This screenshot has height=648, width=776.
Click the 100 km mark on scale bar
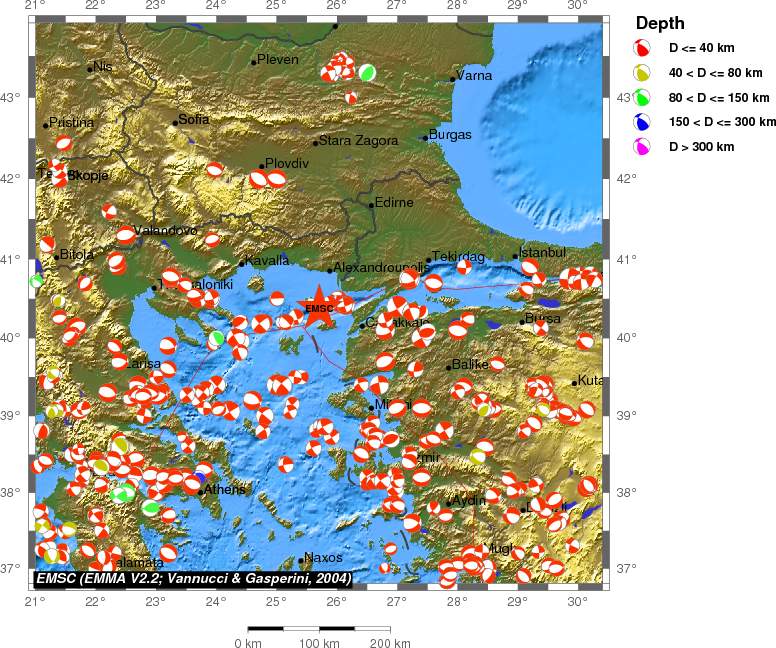pos(315,643)
